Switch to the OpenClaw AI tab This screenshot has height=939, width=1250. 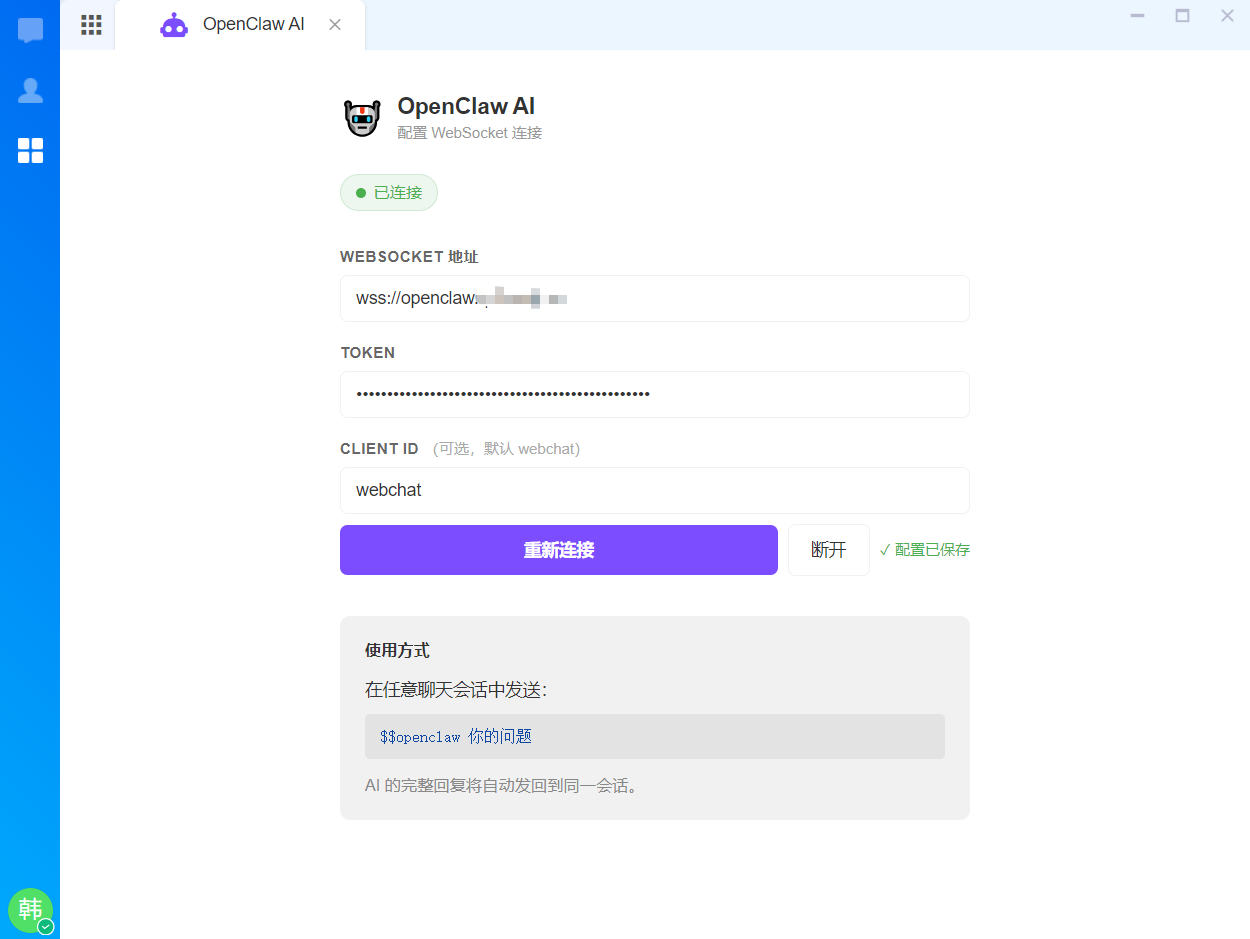coord(240,25)
